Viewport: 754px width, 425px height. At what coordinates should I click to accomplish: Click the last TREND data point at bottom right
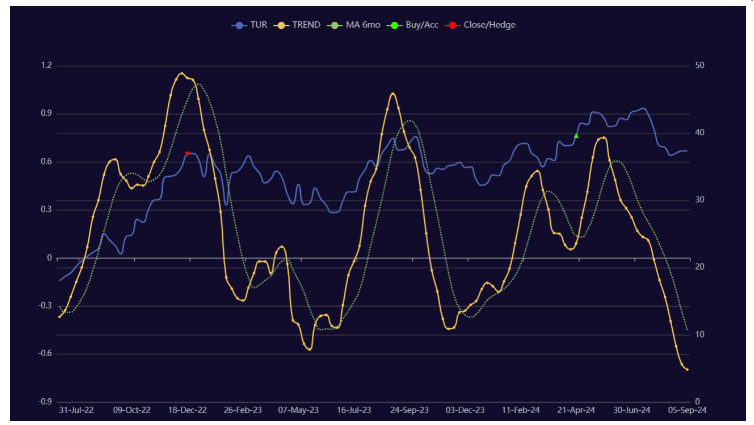coord(688,370)
